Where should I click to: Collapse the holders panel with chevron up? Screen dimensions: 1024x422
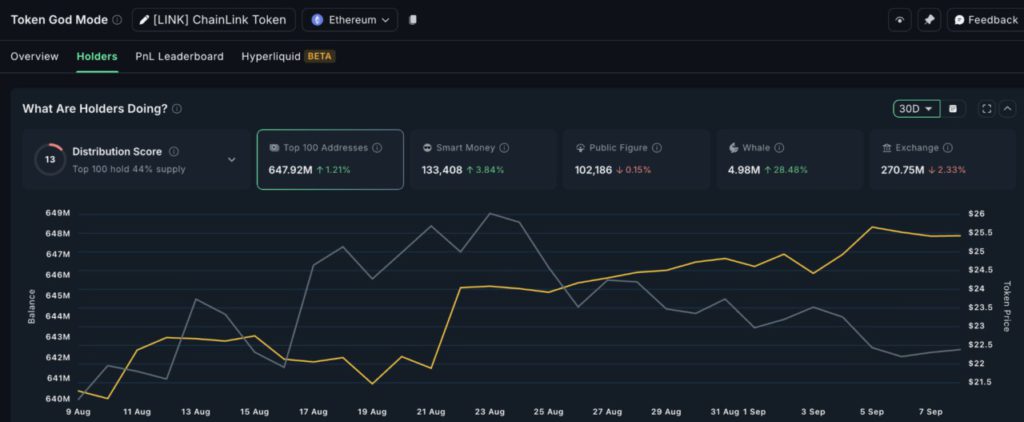point(1007,109)
